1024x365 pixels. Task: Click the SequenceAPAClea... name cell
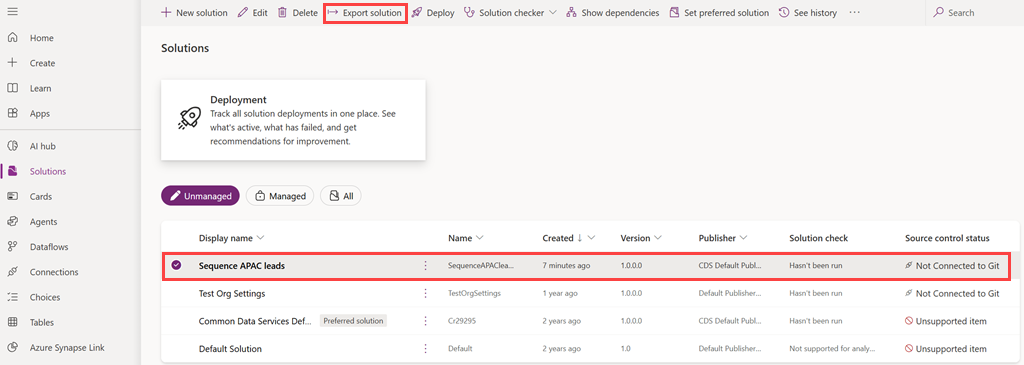coord(481,266)
